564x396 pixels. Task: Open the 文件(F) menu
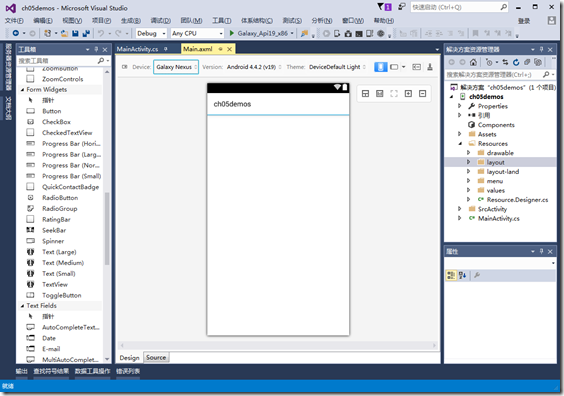click(x=14, y=21)
